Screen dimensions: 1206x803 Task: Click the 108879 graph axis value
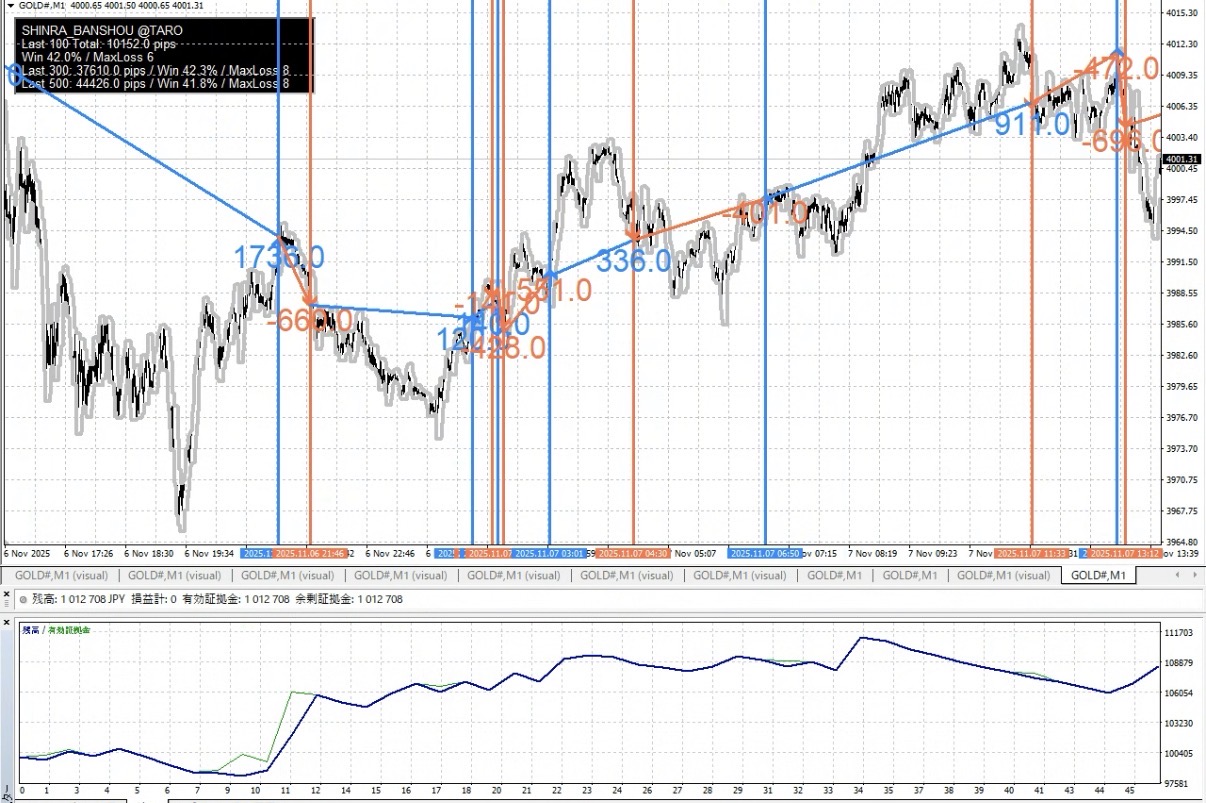pyautogui.click(x=1181, y=663)
